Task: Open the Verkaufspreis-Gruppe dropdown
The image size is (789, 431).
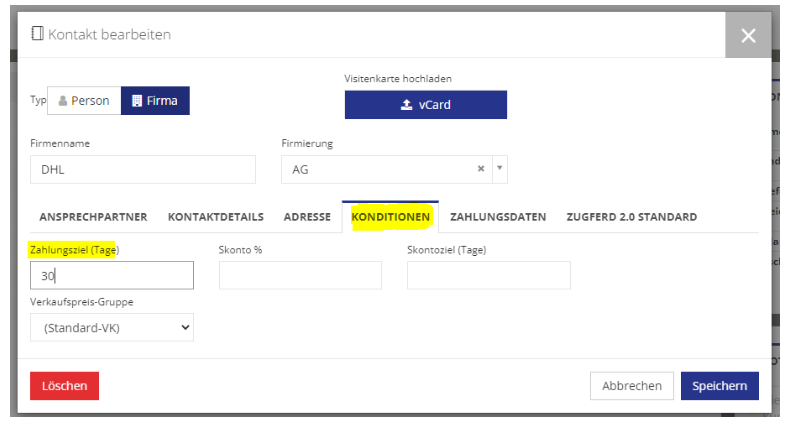Action: pyautogui.click(x=112, y=327)
